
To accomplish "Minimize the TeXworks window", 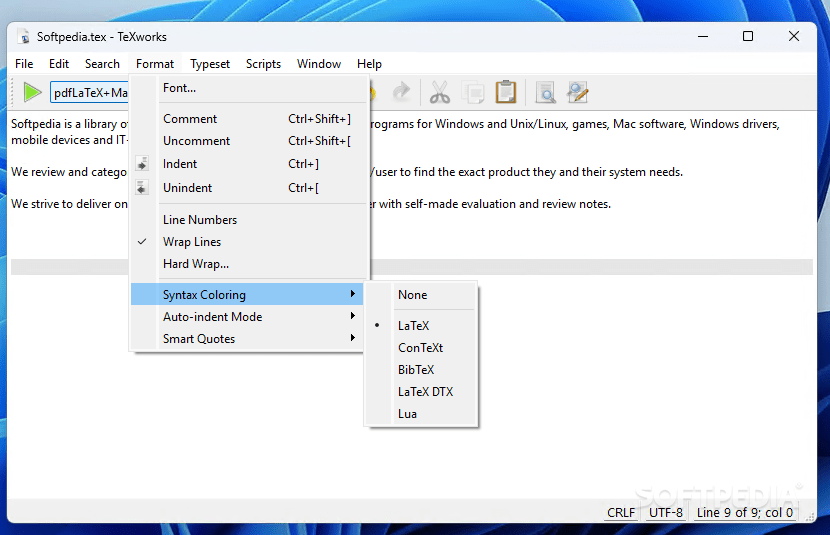I will 703,36.
